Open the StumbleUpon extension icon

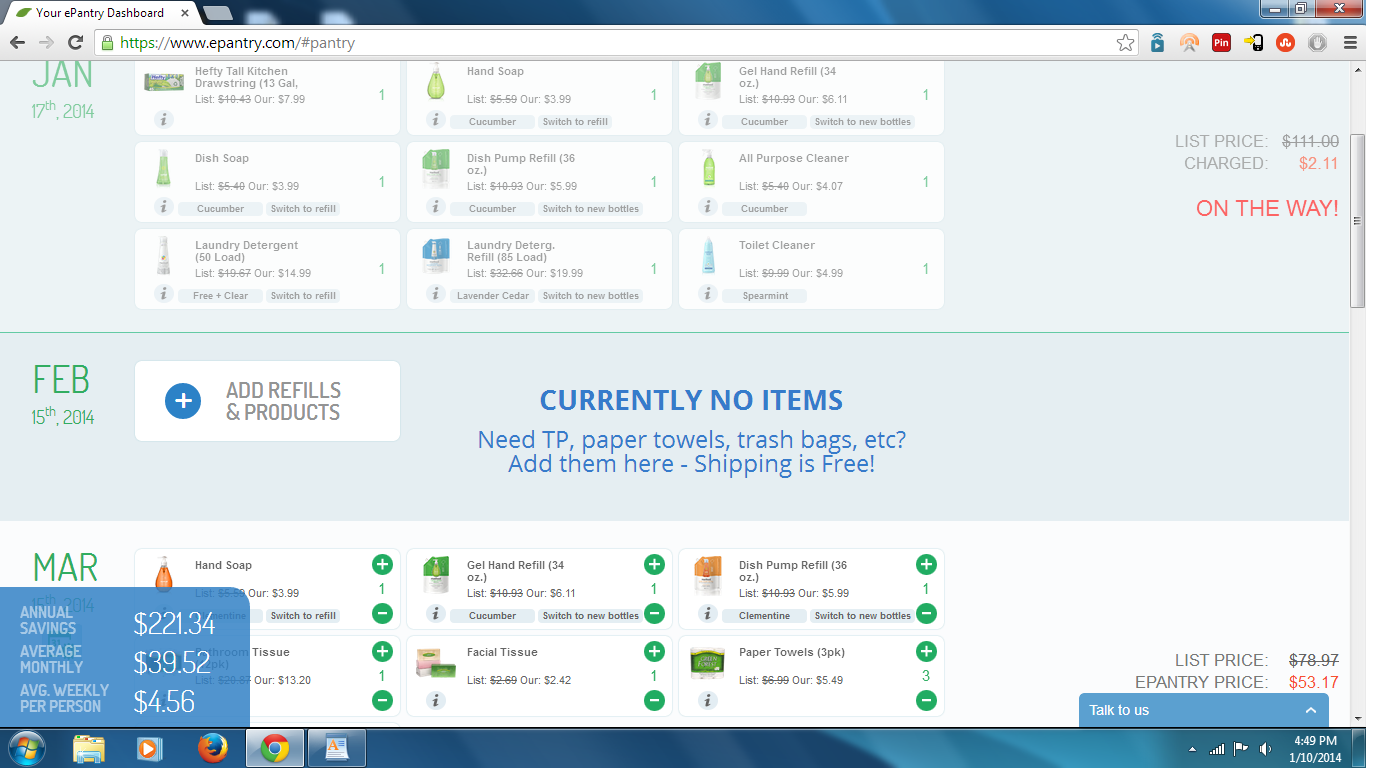[1285, 43]
